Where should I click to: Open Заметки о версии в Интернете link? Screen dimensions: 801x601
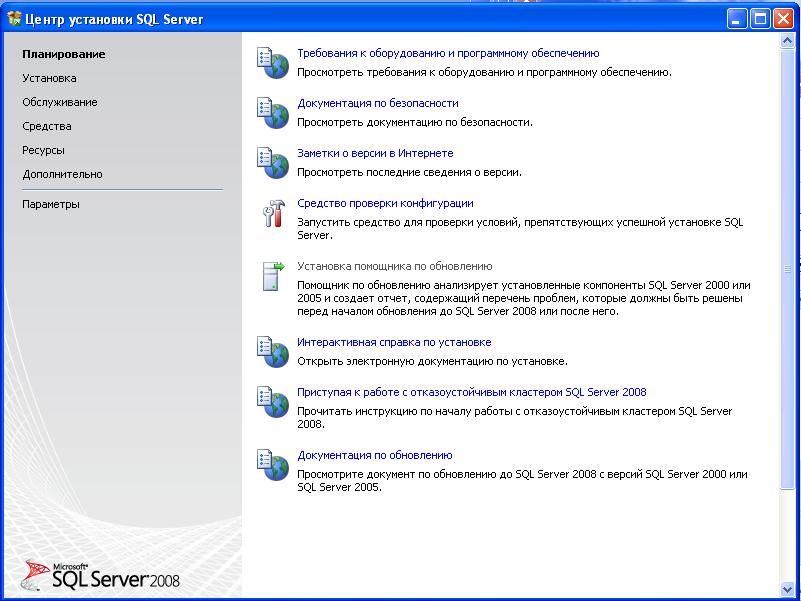375,153
